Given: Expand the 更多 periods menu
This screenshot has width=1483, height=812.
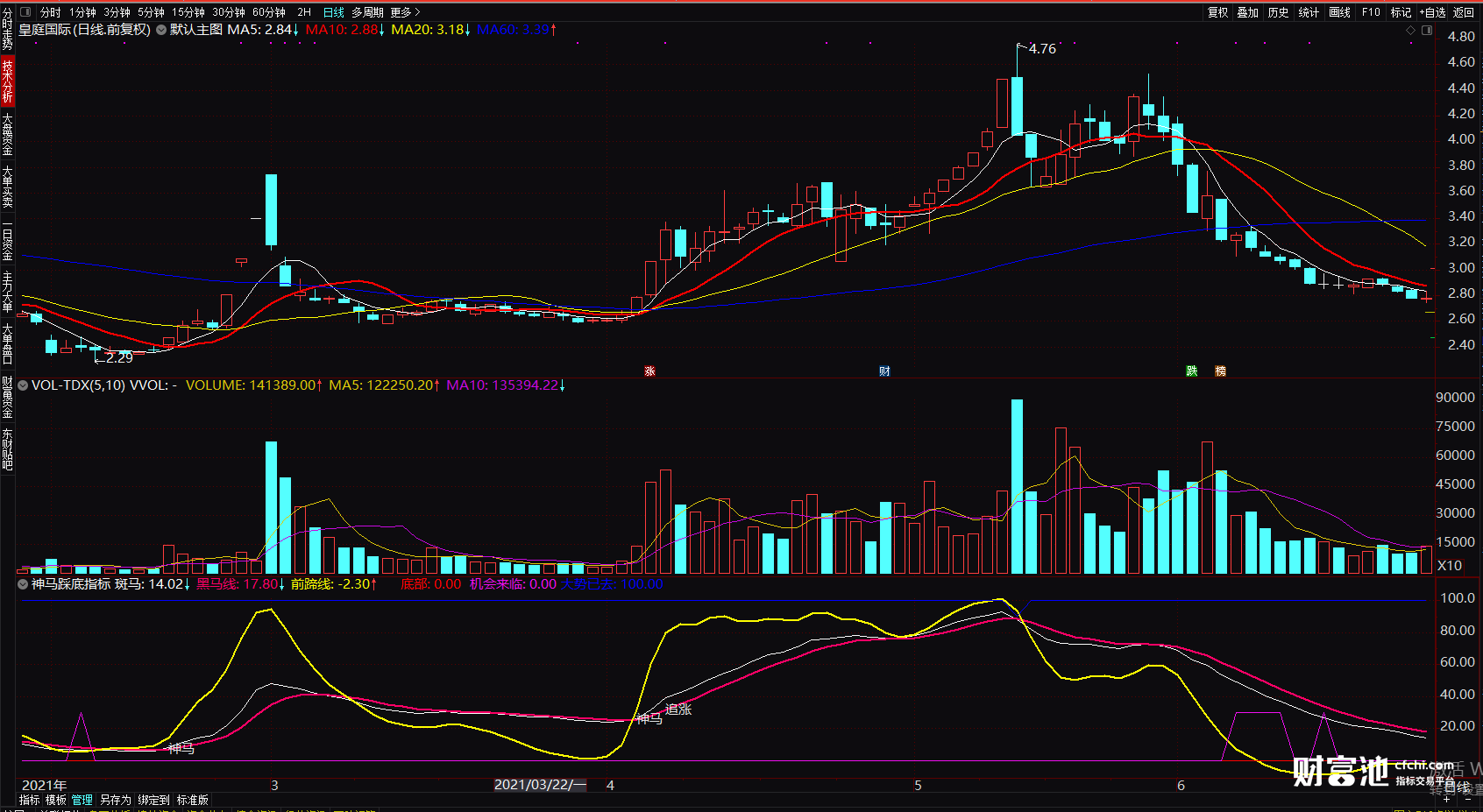Looking at the screenshot, I should pyautogui.click(x=406, y=12).
